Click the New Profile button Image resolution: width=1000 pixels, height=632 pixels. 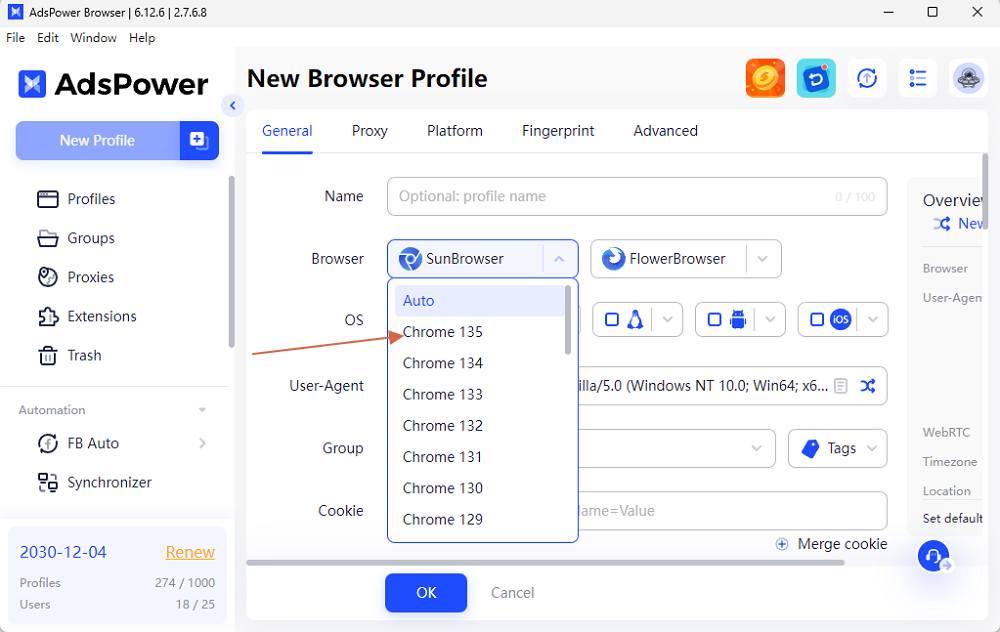(98, 140)
